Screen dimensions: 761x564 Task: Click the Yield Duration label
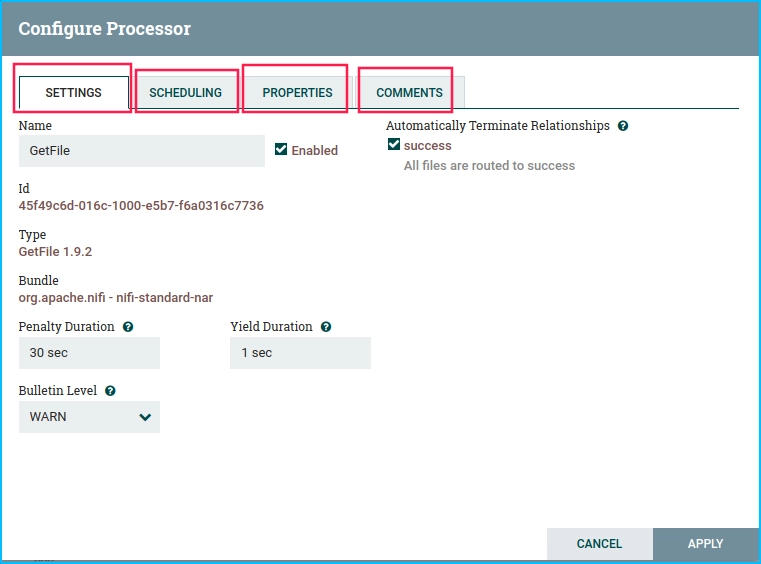click(x=271, y=327)
